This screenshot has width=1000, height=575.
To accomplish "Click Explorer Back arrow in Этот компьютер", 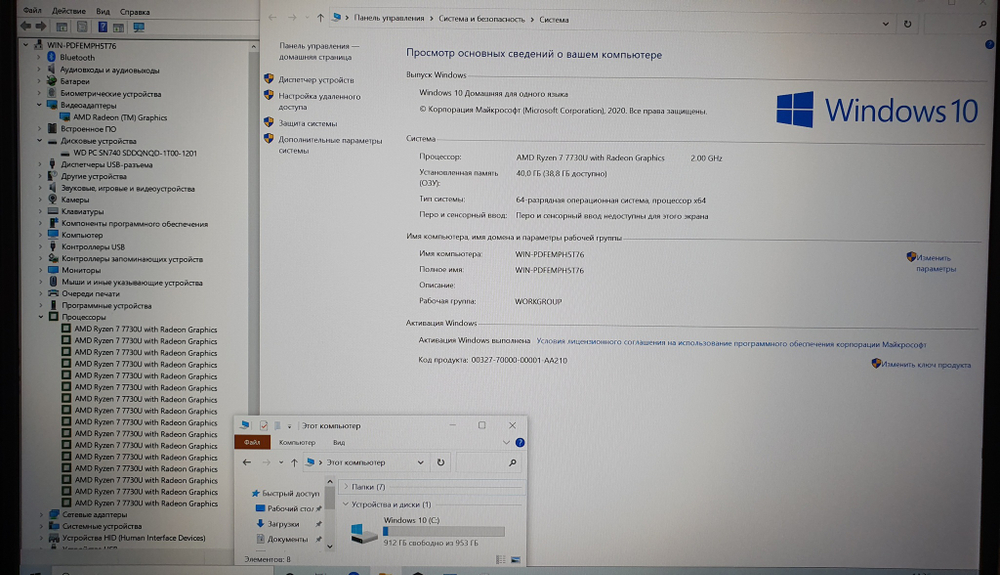I will point(247,462).
